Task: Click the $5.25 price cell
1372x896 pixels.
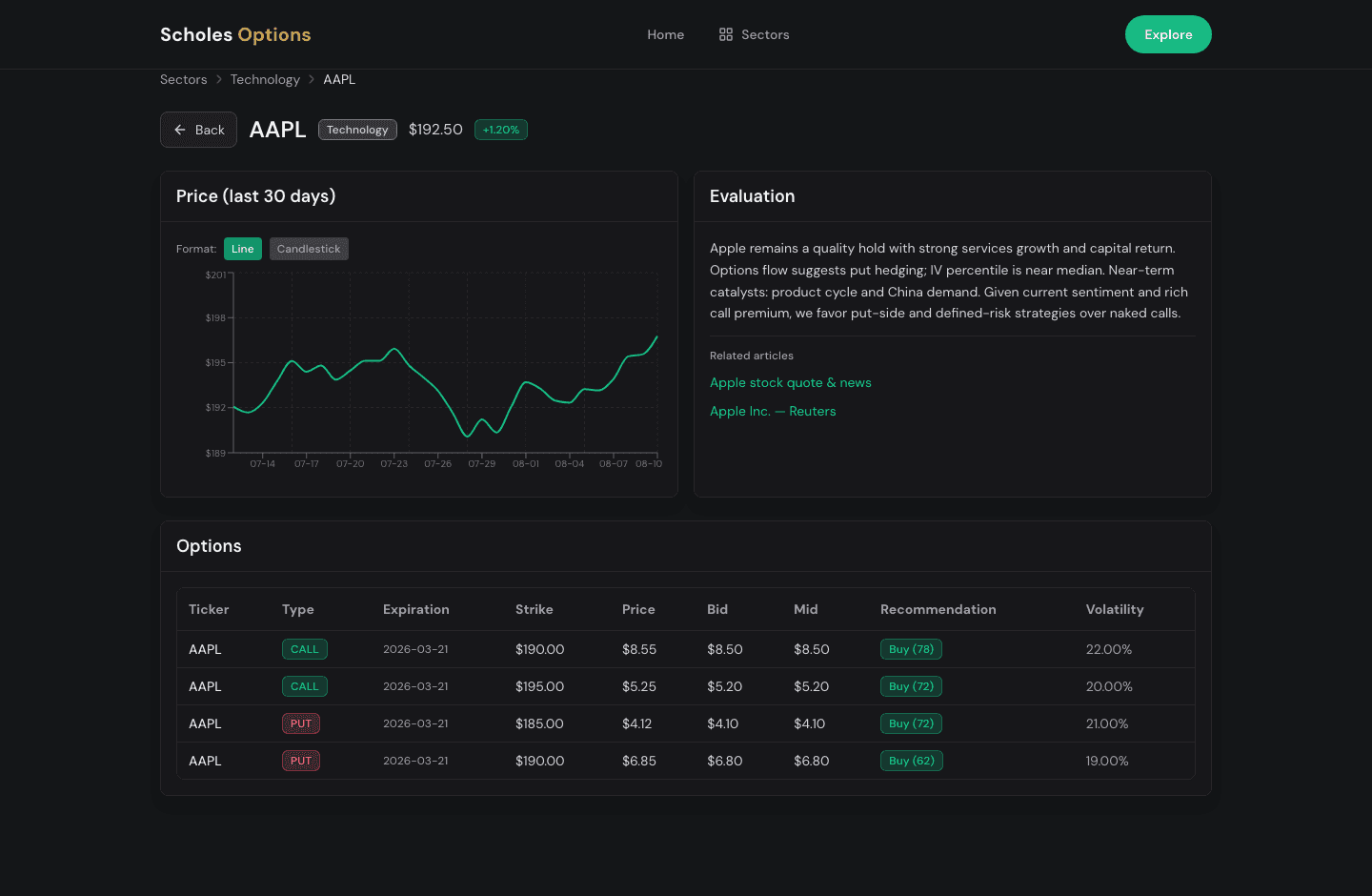Action: click(x=639, y=686)
